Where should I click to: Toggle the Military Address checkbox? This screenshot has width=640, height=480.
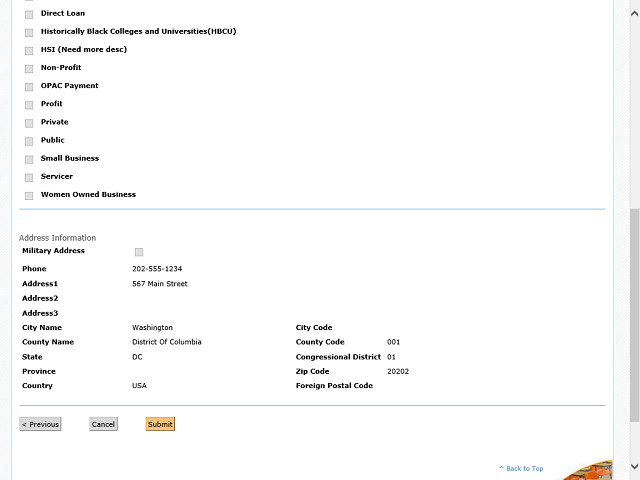(x=139, y=252)
